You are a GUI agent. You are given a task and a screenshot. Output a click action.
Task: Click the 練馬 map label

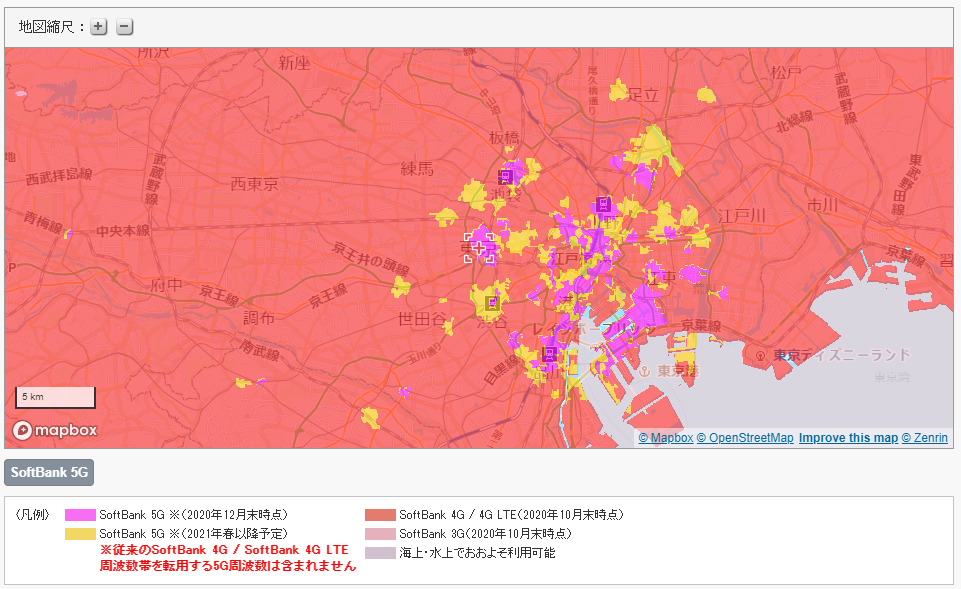click(x=417, y=169)
